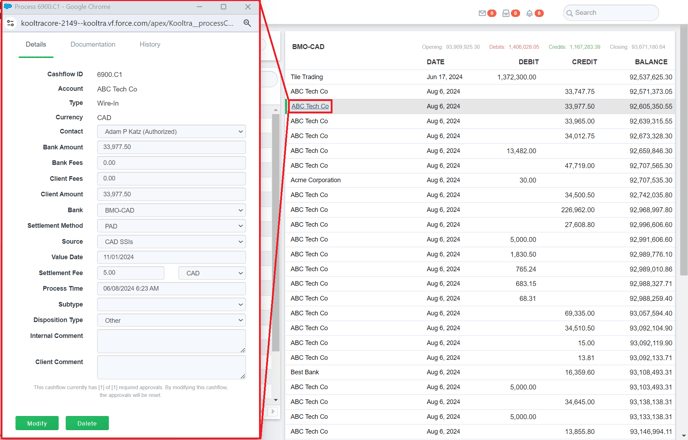
Task: Open the mail notifications icon
Action: [x=483, y=13]
